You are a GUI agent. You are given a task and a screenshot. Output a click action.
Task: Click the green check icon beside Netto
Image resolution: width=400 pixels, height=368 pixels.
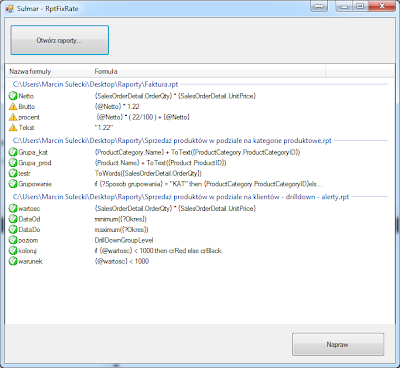(x=13, y=96)
